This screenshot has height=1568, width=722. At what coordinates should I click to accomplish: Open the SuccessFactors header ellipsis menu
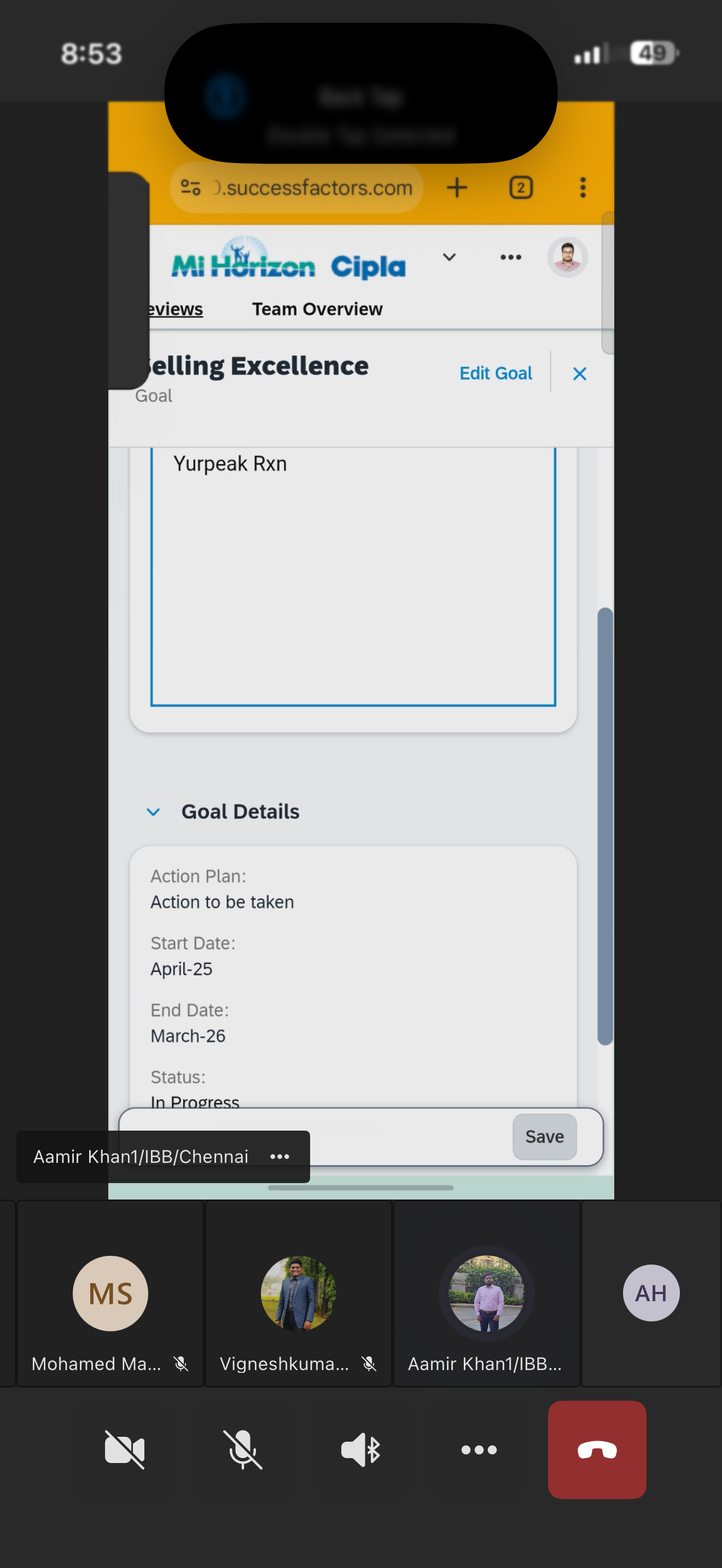[510, 257]
